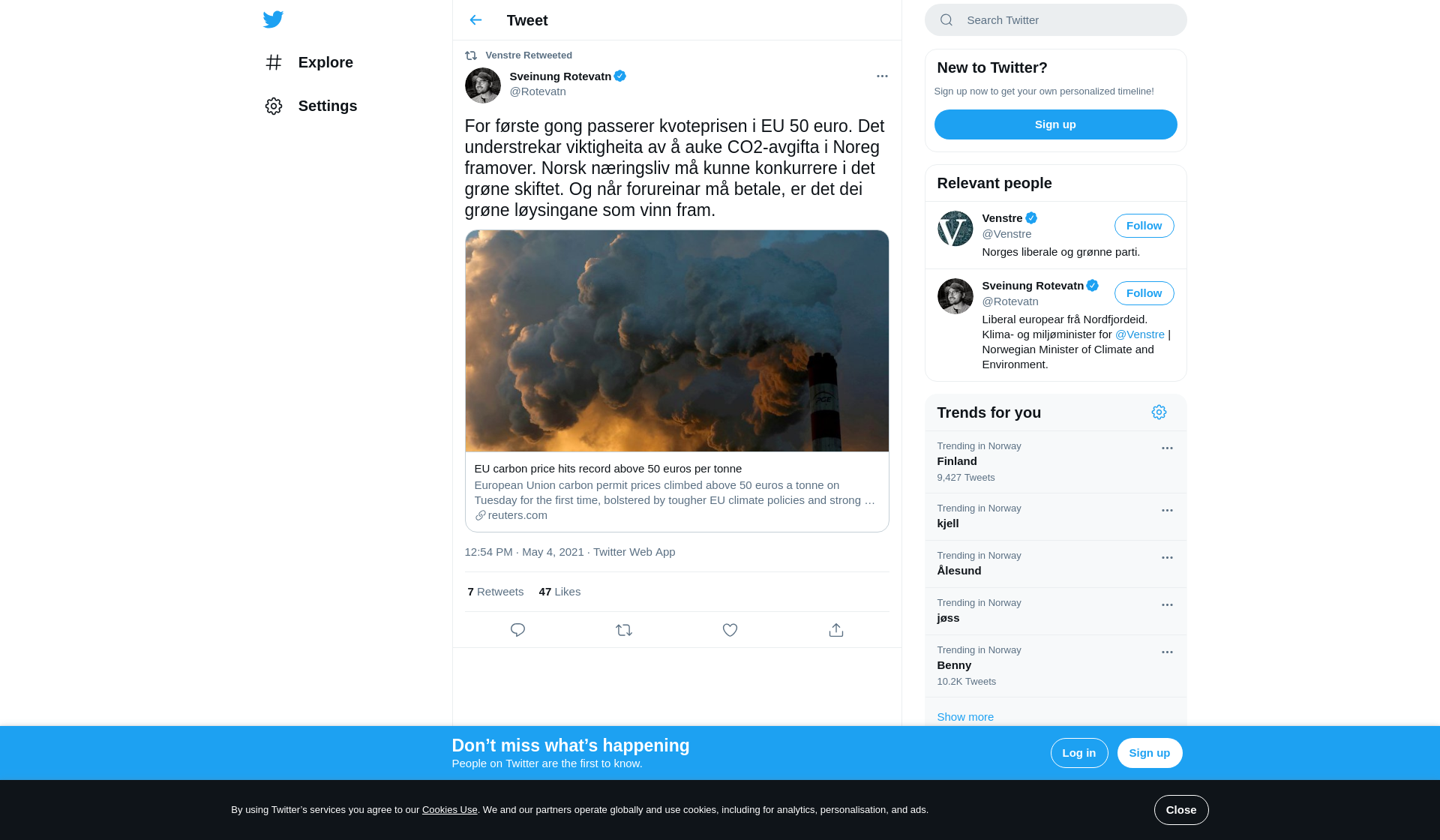
Task: Open more options for Ålesund trend
Action: [1167, 557]
